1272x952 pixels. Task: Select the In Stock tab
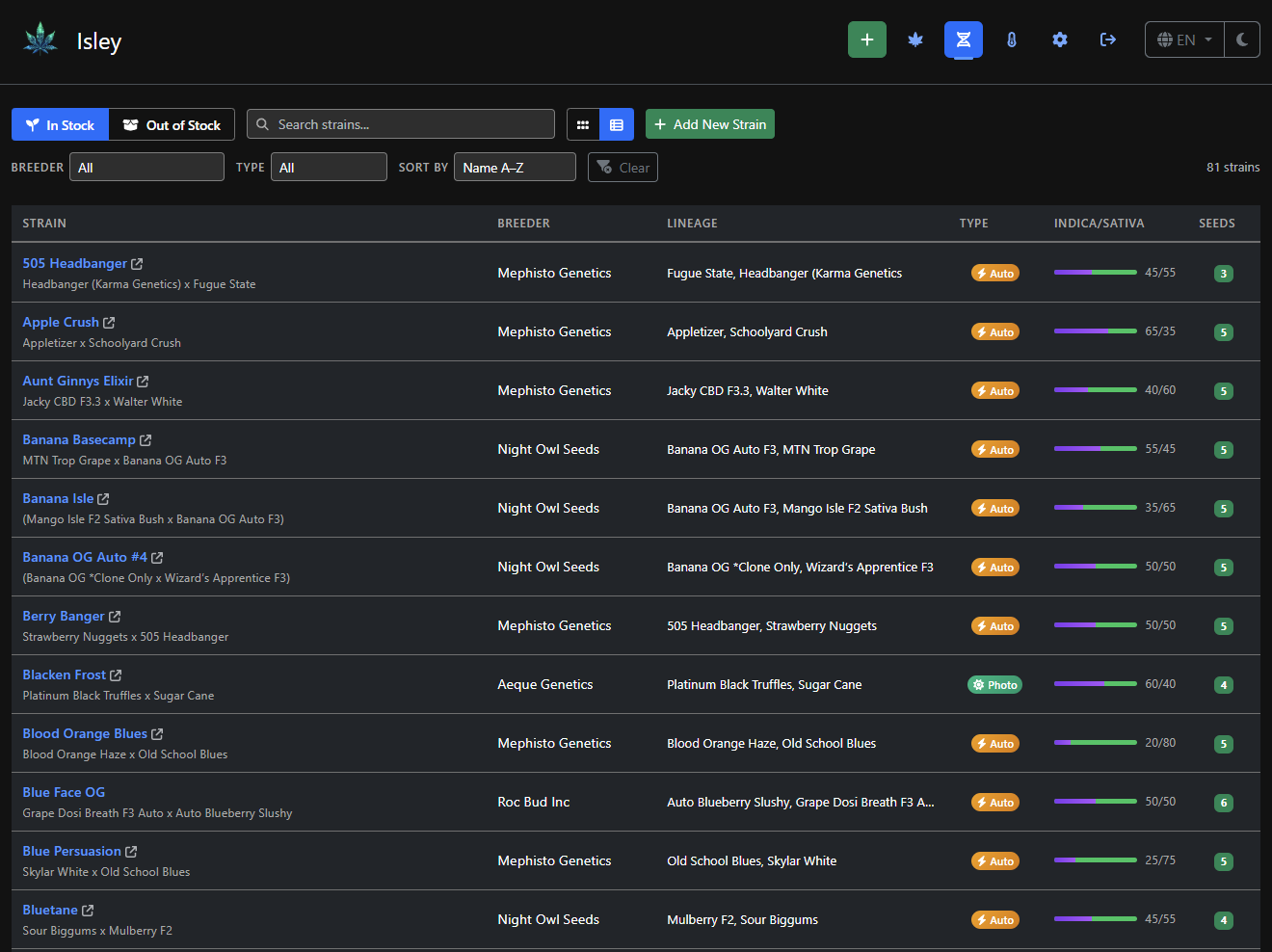60,124
